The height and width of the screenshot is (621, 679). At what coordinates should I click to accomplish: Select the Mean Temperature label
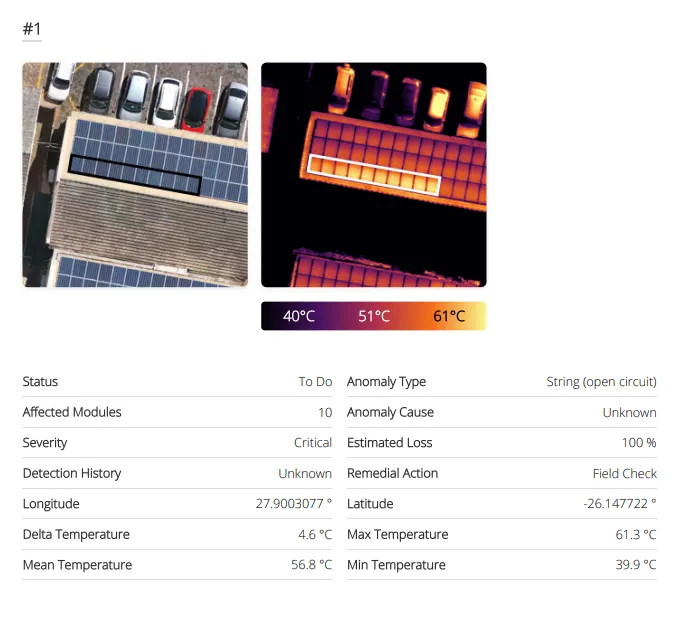coord(78,565)
